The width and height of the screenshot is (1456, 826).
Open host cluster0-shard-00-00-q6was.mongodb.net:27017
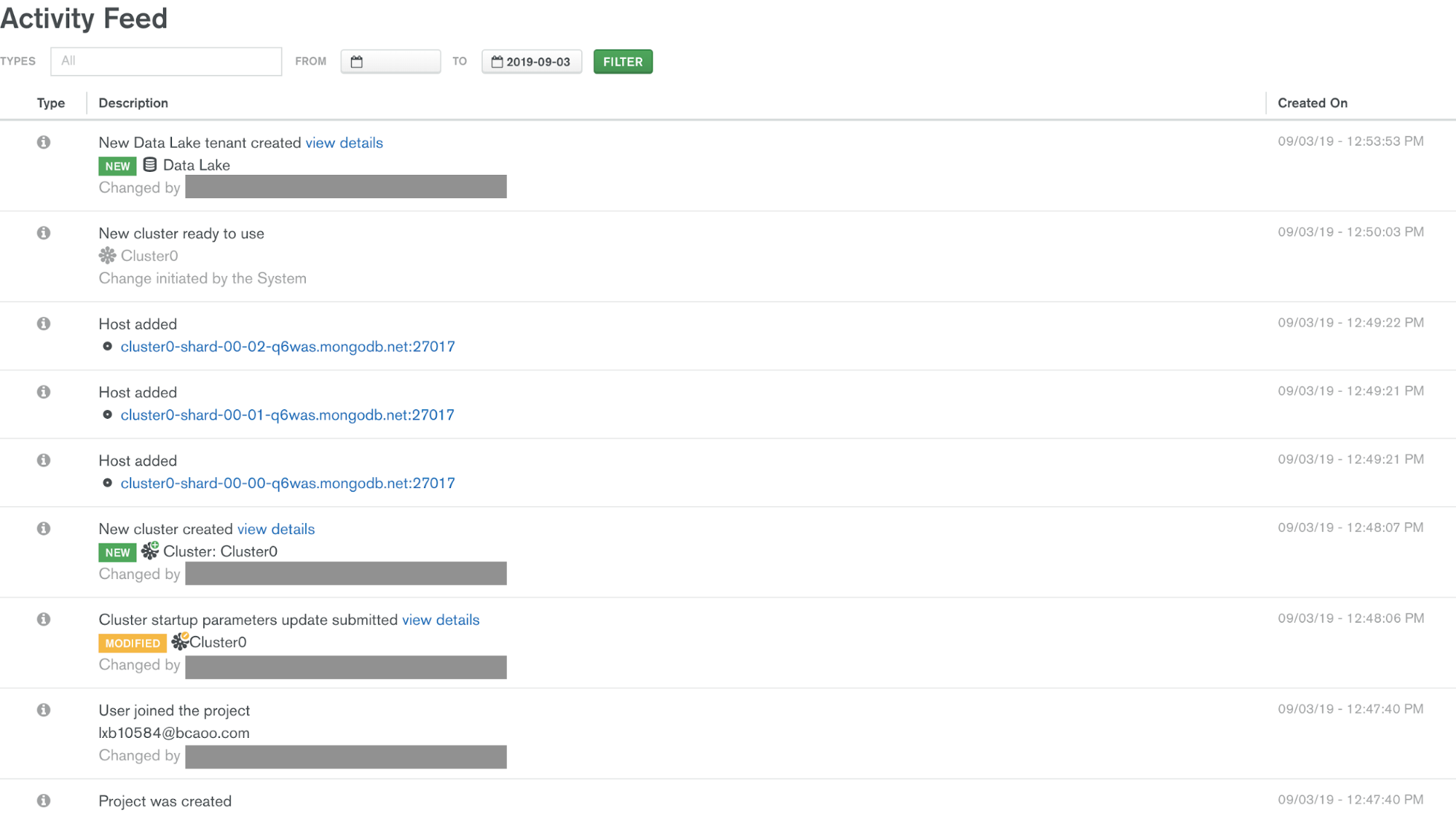click(288, 483)
